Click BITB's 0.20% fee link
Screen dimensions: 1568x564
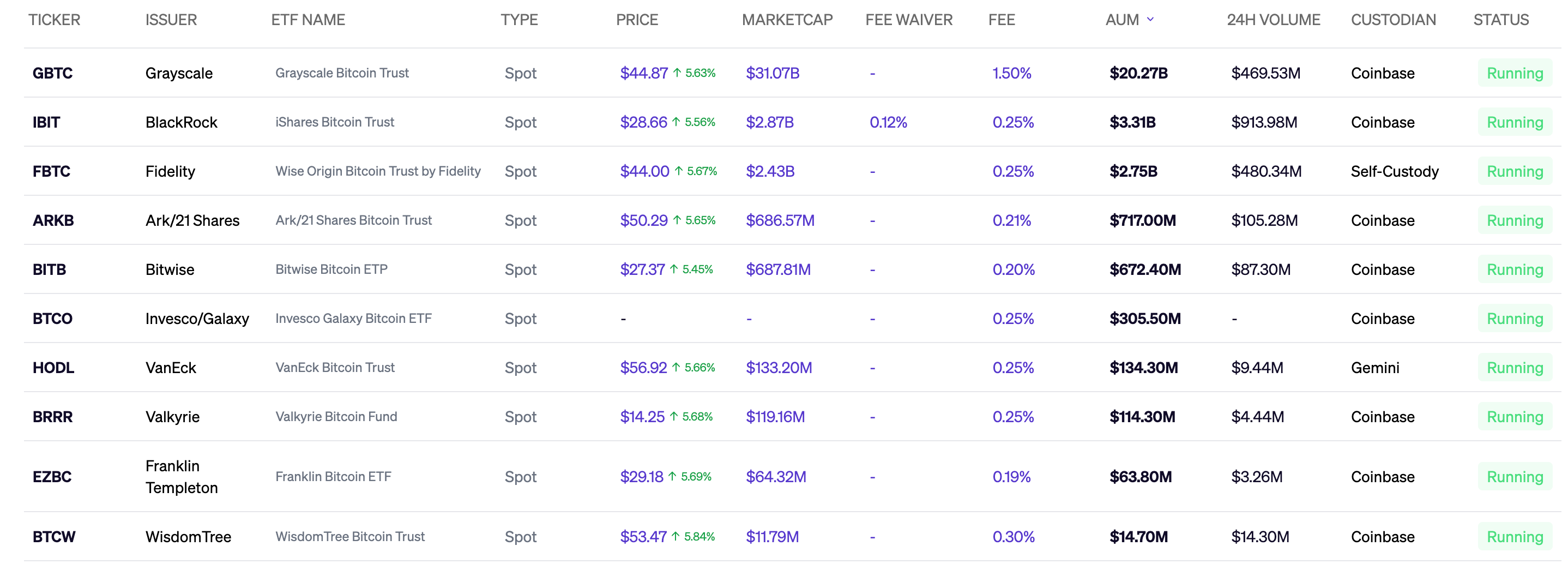coord(1012,268)
